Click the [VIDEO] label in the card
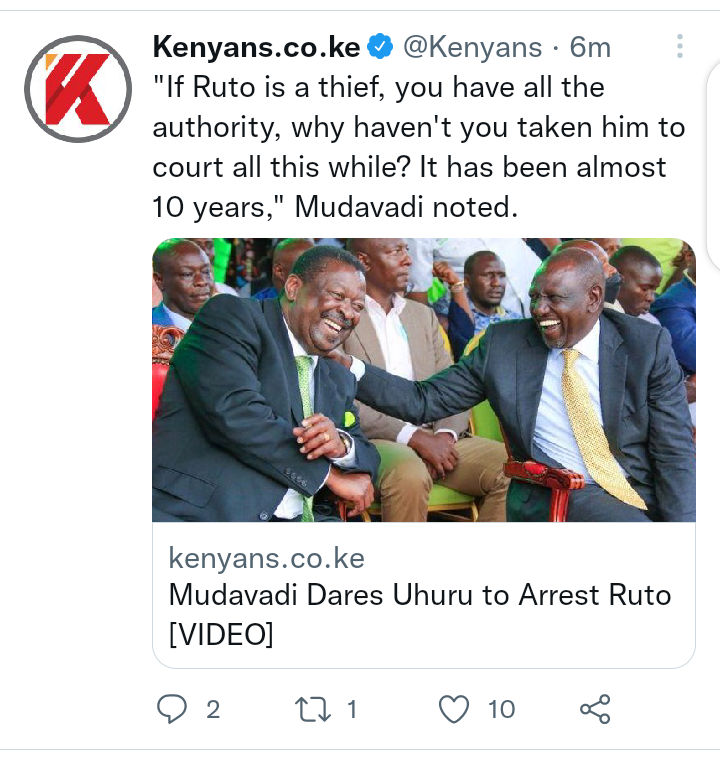The width and height of the screenshot is (720, 757). tap(221, 634)
